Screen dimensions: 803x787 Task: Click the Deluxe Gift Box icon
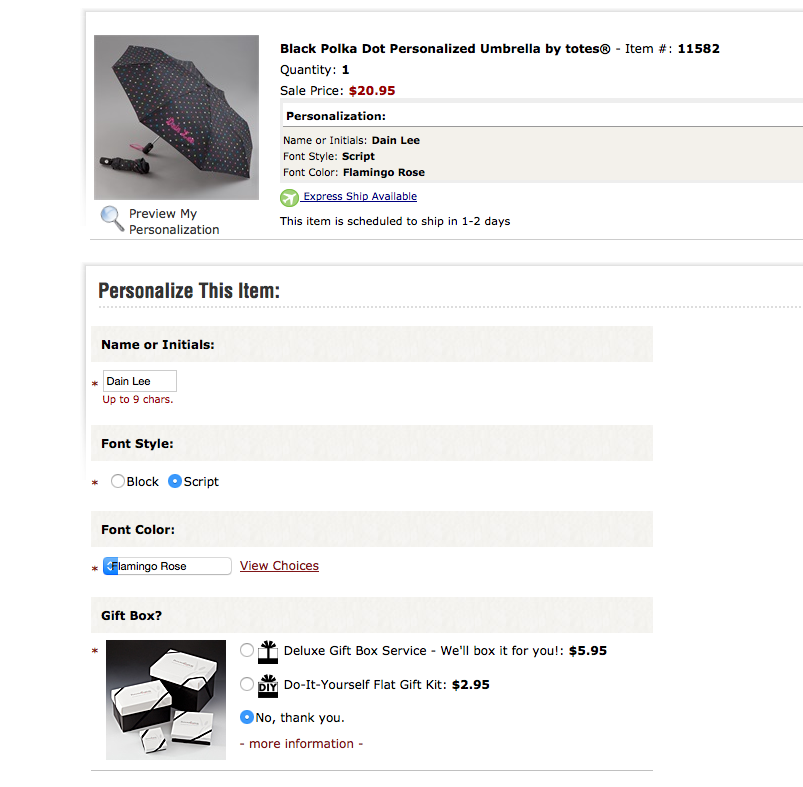[267, 652]
